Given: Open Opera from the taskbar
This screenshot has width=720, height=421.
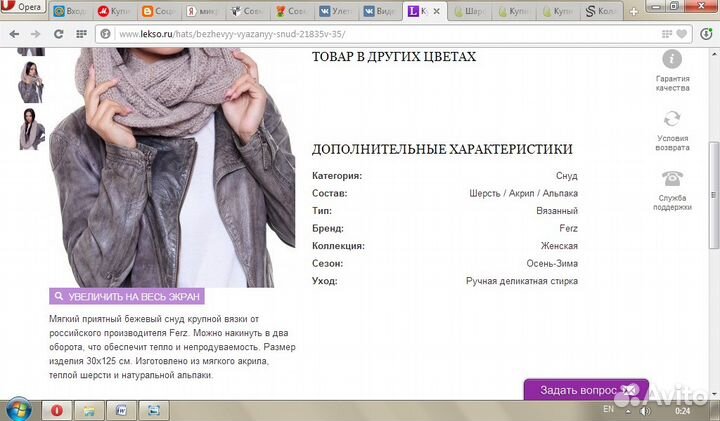Looking at the screenshot, I should coord(57,410).
